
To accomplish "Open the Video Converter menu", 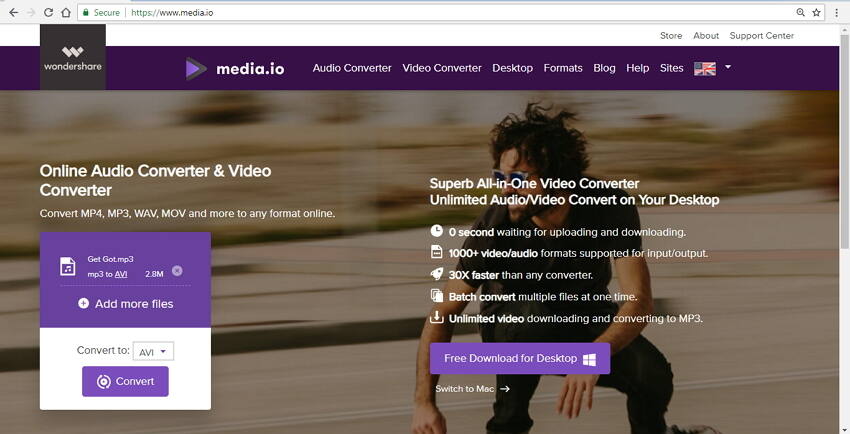I will pos(442,68).
